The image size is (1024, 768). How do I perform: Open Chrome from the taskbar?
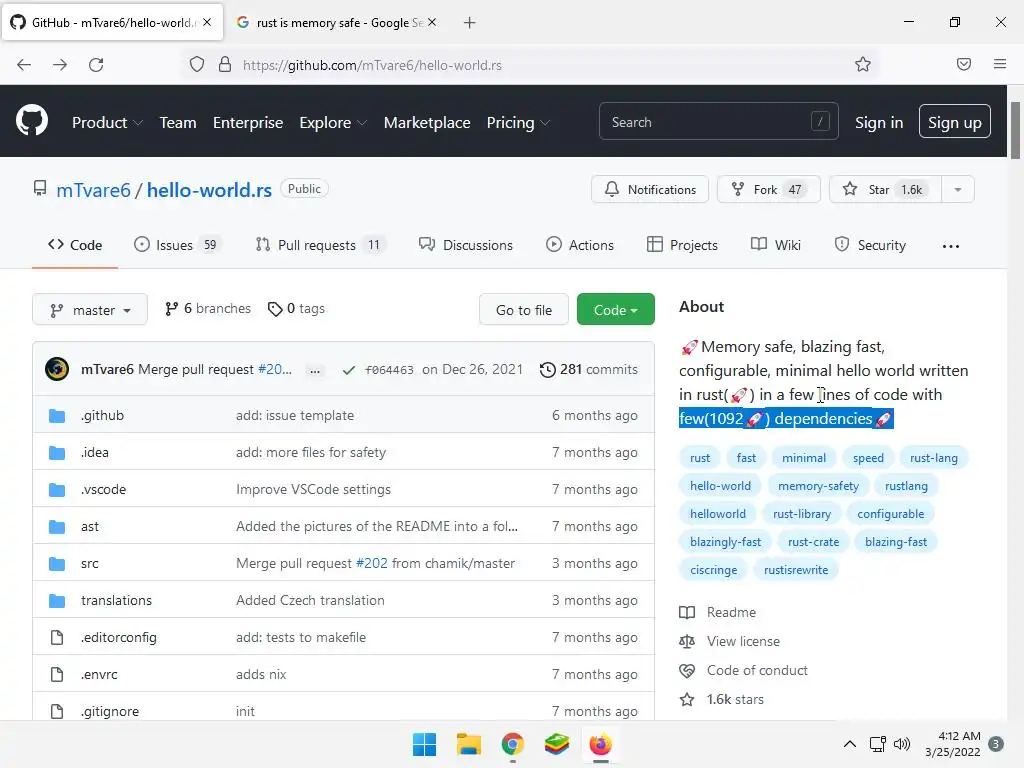tap(513, 744)
